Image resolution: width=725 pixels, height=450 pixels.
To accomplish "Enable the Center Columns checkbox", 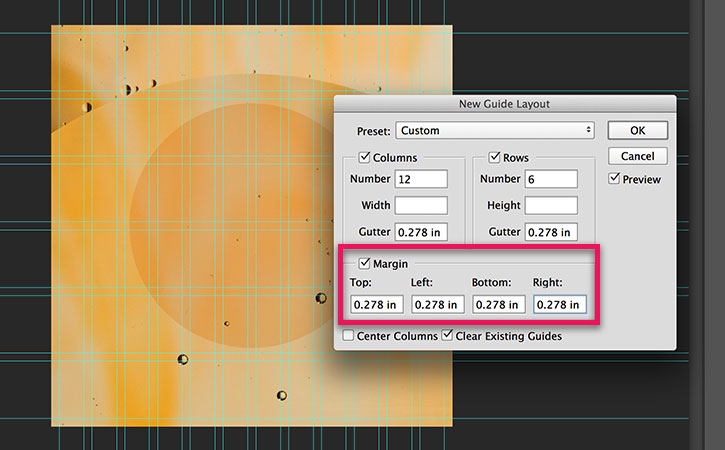I will (x=348, y=335).
